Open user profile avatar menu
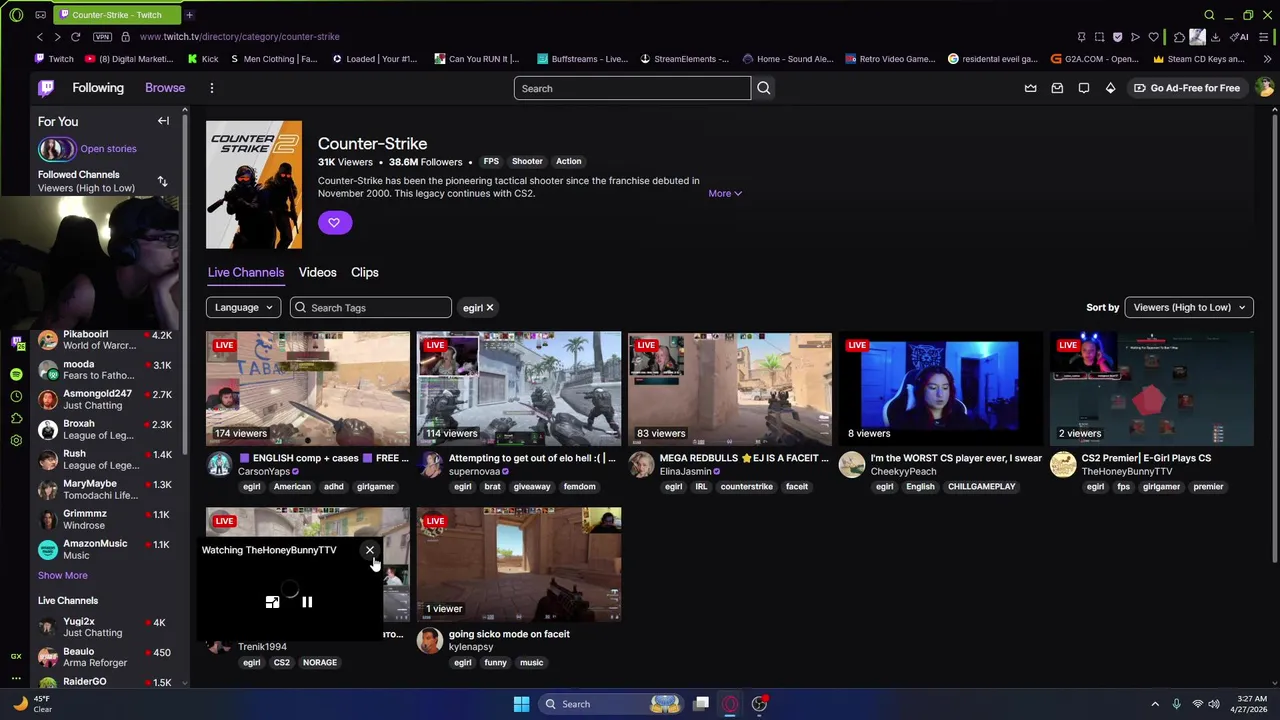Image resolution: width=1280 pixels, height=720 pixels. coord(1264,88)
